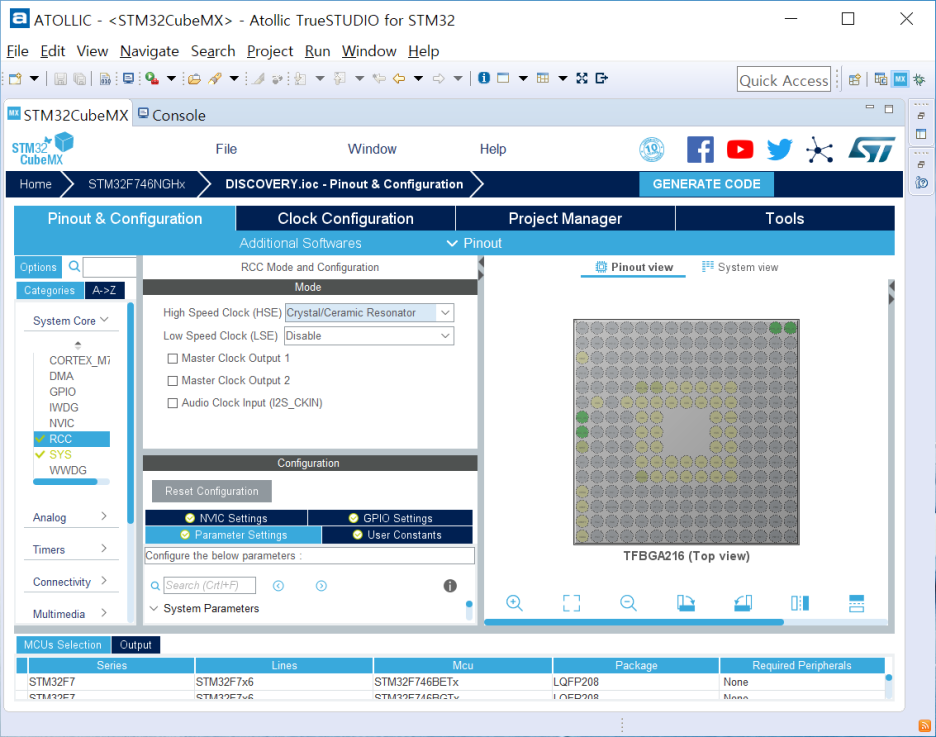Open the GPIO Settings tab
Image resolution: width=936 pixels, height=737 pixels.
(x=390, y=518)
